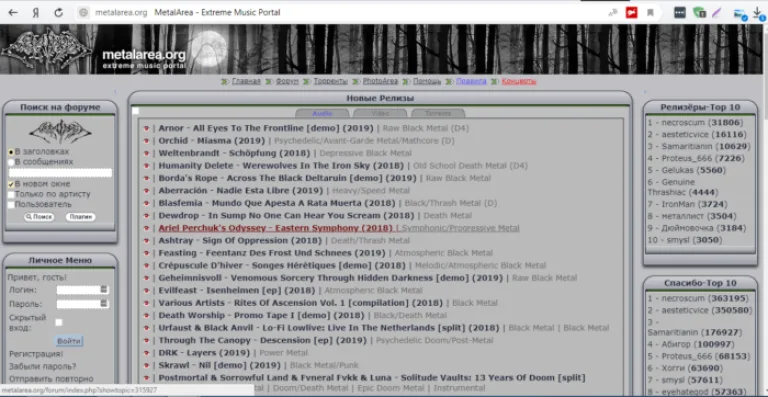
Task: Tick the 'Скрытый вход' checkbox
Action: click(x=59, y=322)
